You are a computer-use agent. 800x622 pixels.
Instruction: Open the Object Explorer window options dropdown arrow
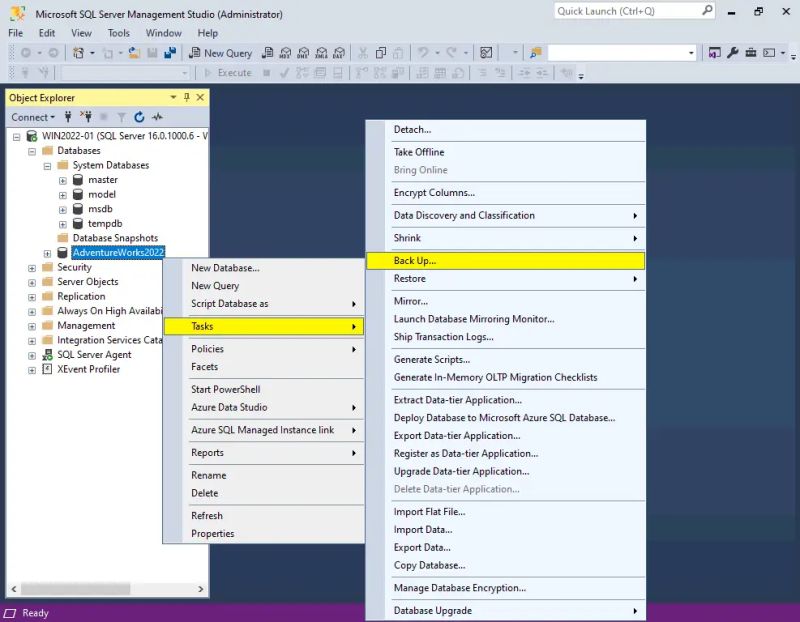172,97
